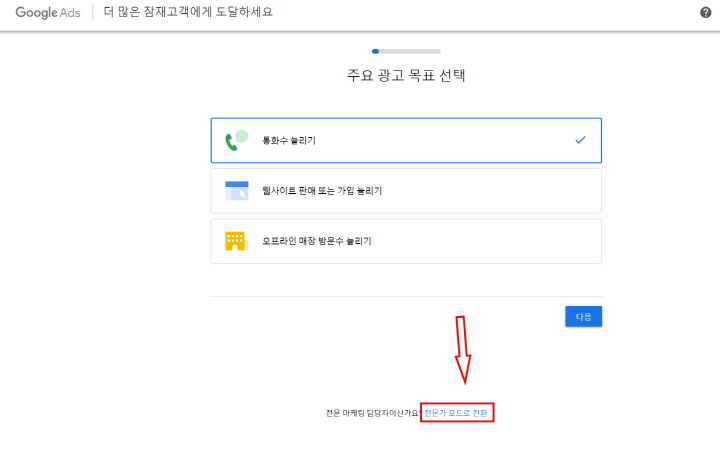Screen dimensions: 720x450
Task: Select 웹사이트 판매 또는 가입 늘리기 option
Action: pos(406,191)
